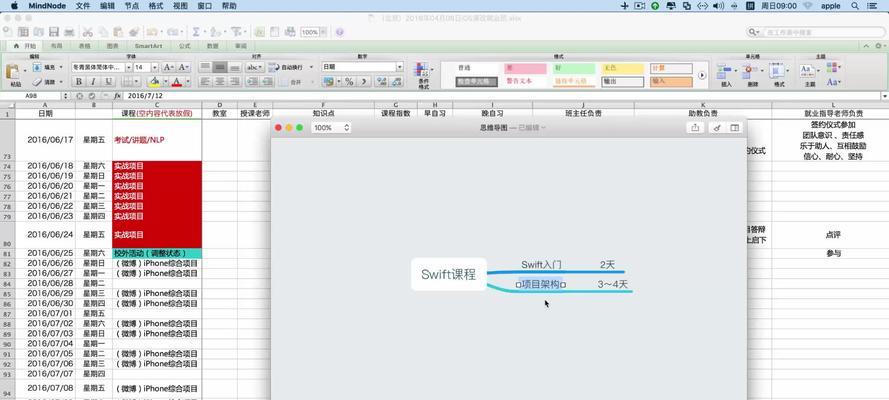The width and height of the screenshot is (889, 400).
Task: Click the formula bar showing 2016/7/12
Action: [x=503, y=96]
